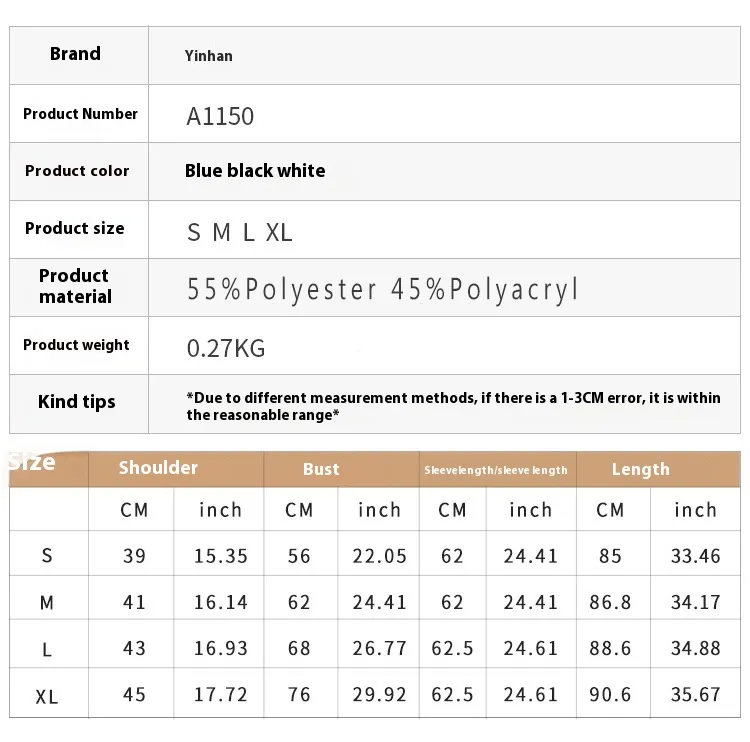The width and height of the screenshot is (750, 742).
Task: Click the Brand label cell
Action: (x=76, y=54)
